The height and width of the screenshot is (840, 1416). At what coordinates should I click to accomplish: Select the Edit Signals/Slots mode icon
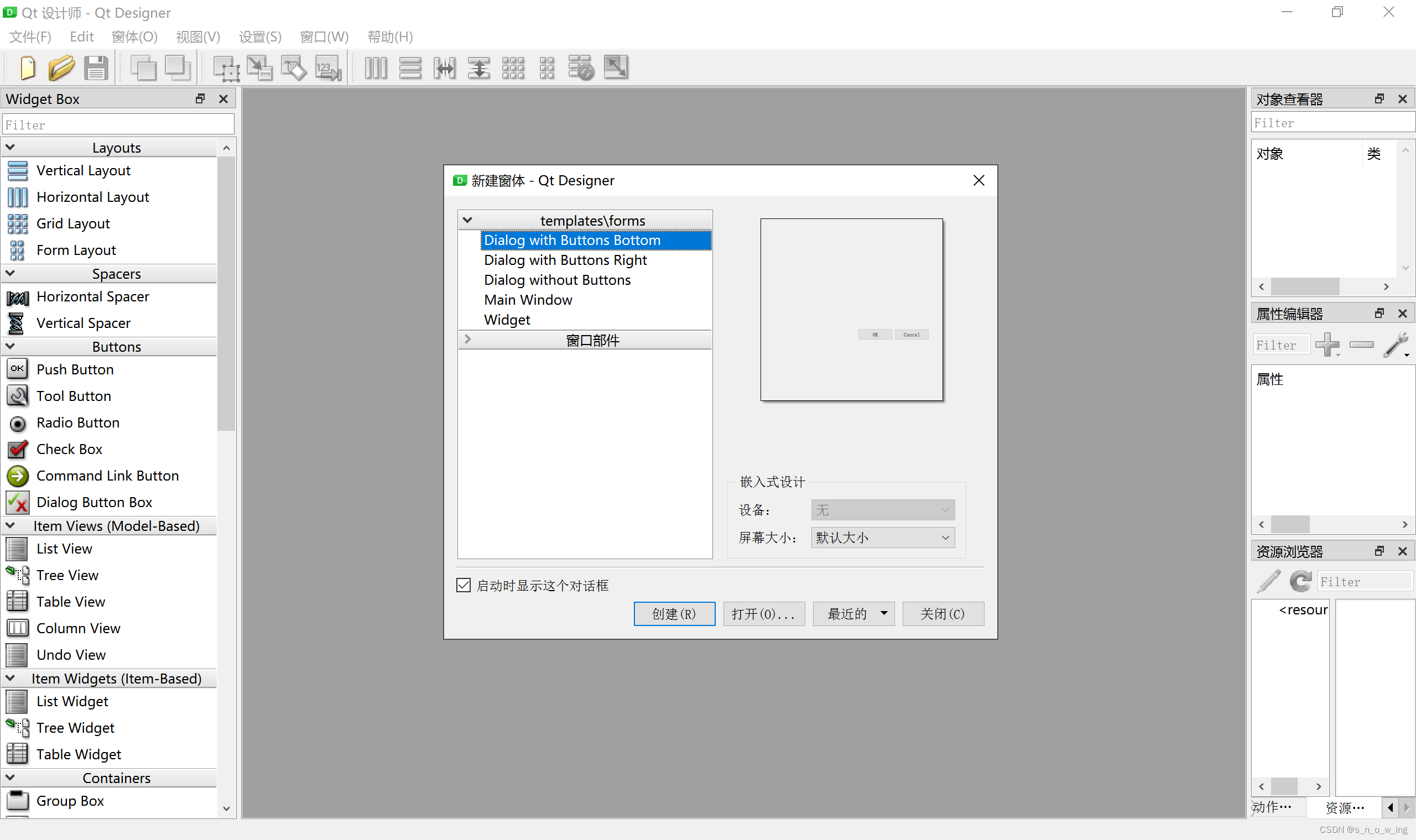[260, 68]
